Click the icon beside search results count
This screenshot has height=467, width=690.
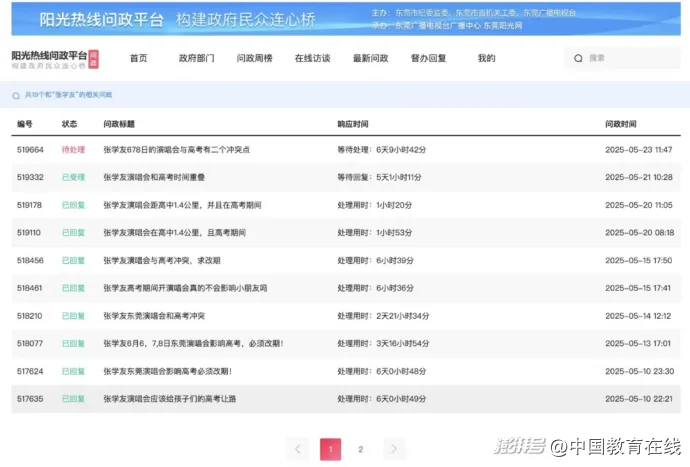pos(16,96)
